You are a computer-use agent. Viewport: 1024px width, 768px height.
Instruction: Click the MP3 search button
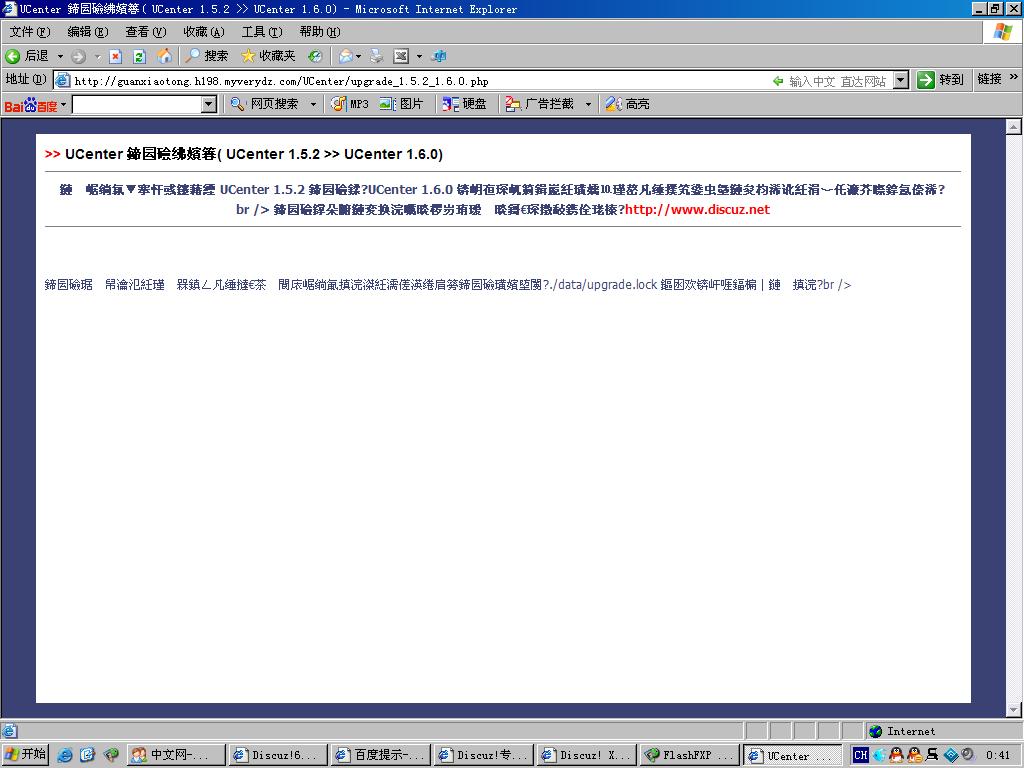349,104
